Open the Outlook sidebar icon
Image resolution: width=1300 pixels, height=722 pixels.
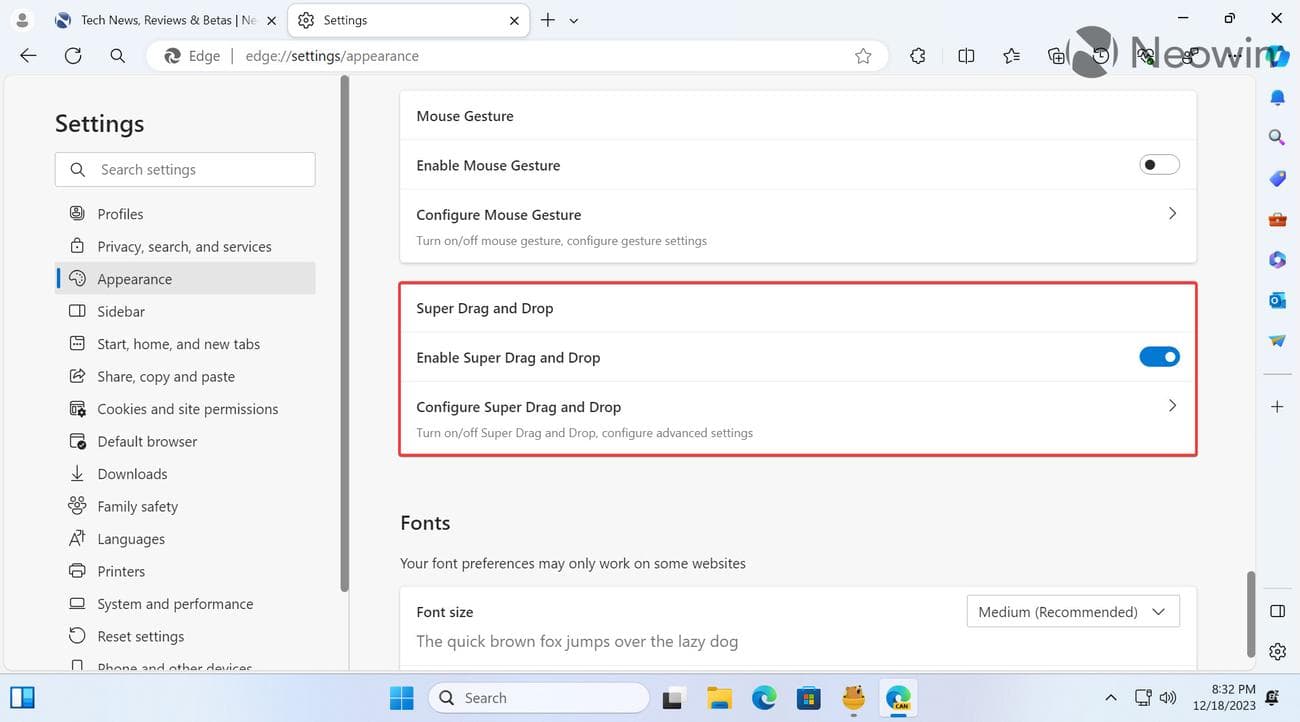tap(1276, 299)
